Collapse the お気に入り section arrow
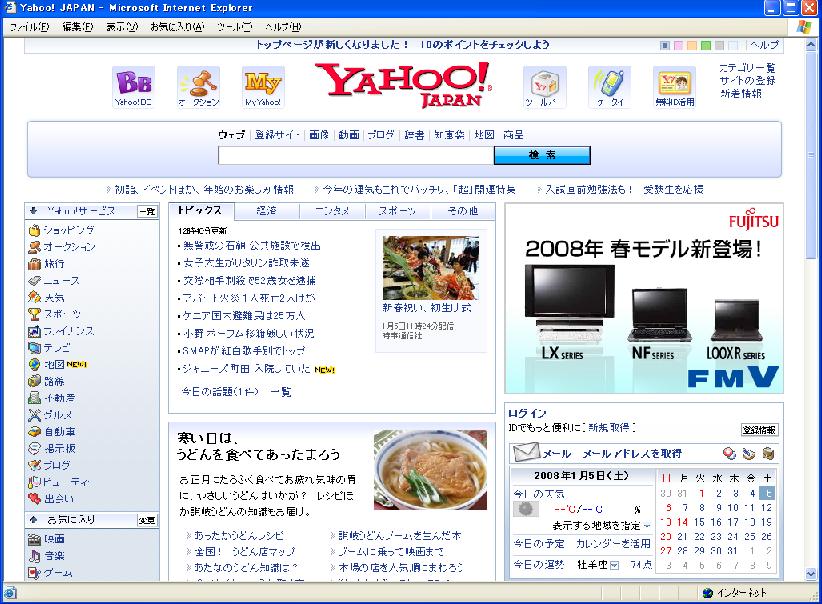822x604 pixels. pyautogui.click(x=34, y=520)
